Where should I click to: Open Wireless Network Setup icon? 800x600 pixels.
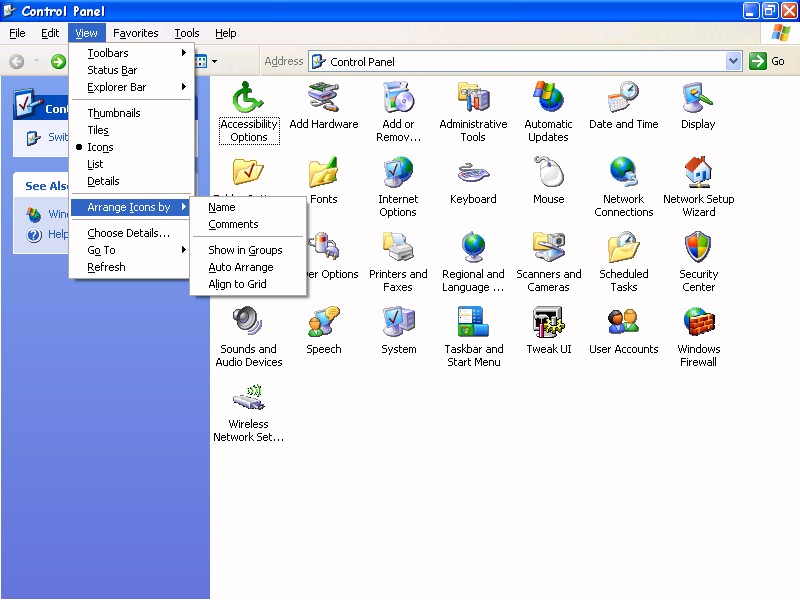[248, 412]
